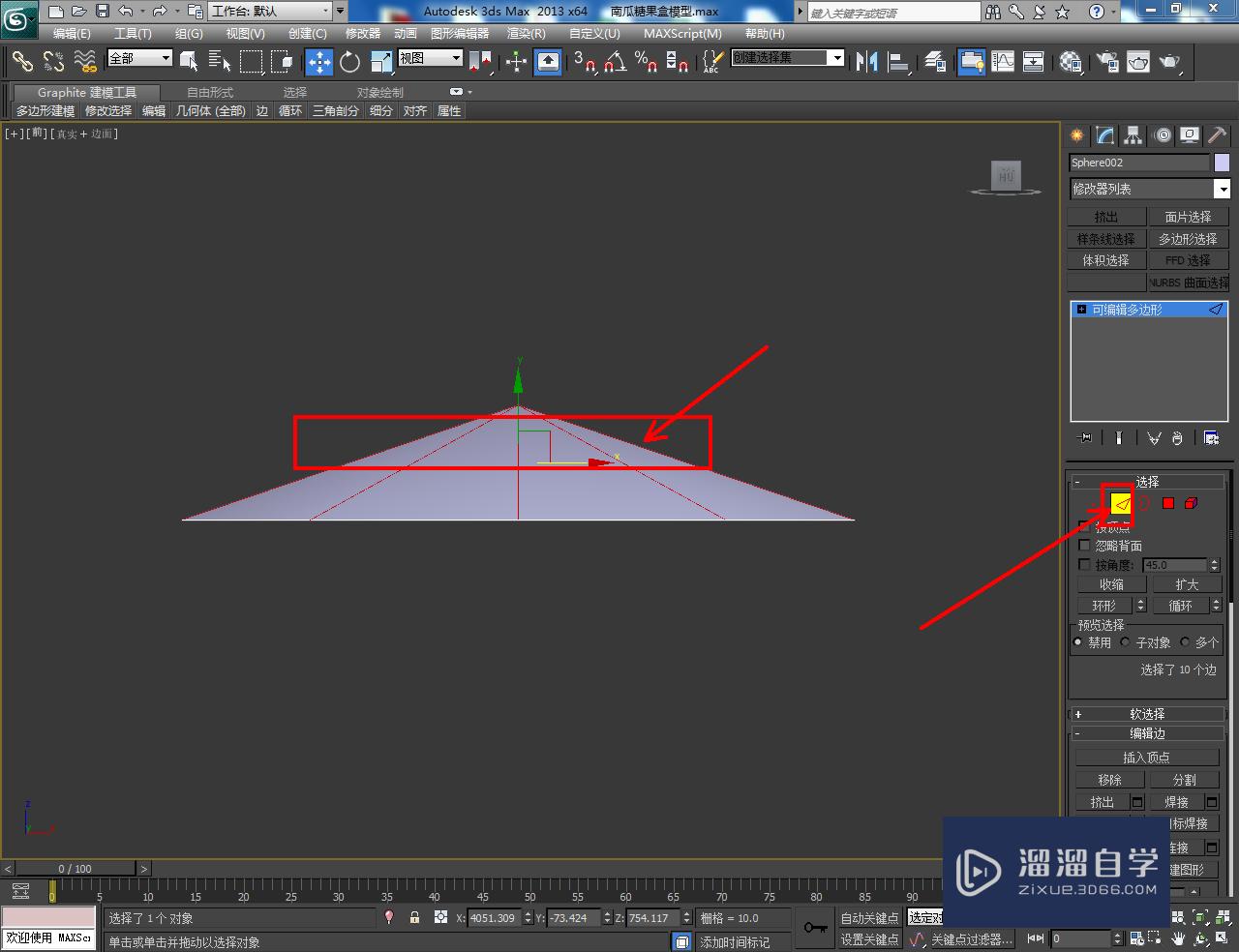Activate Select Object tool

click(x=189, y=62)
